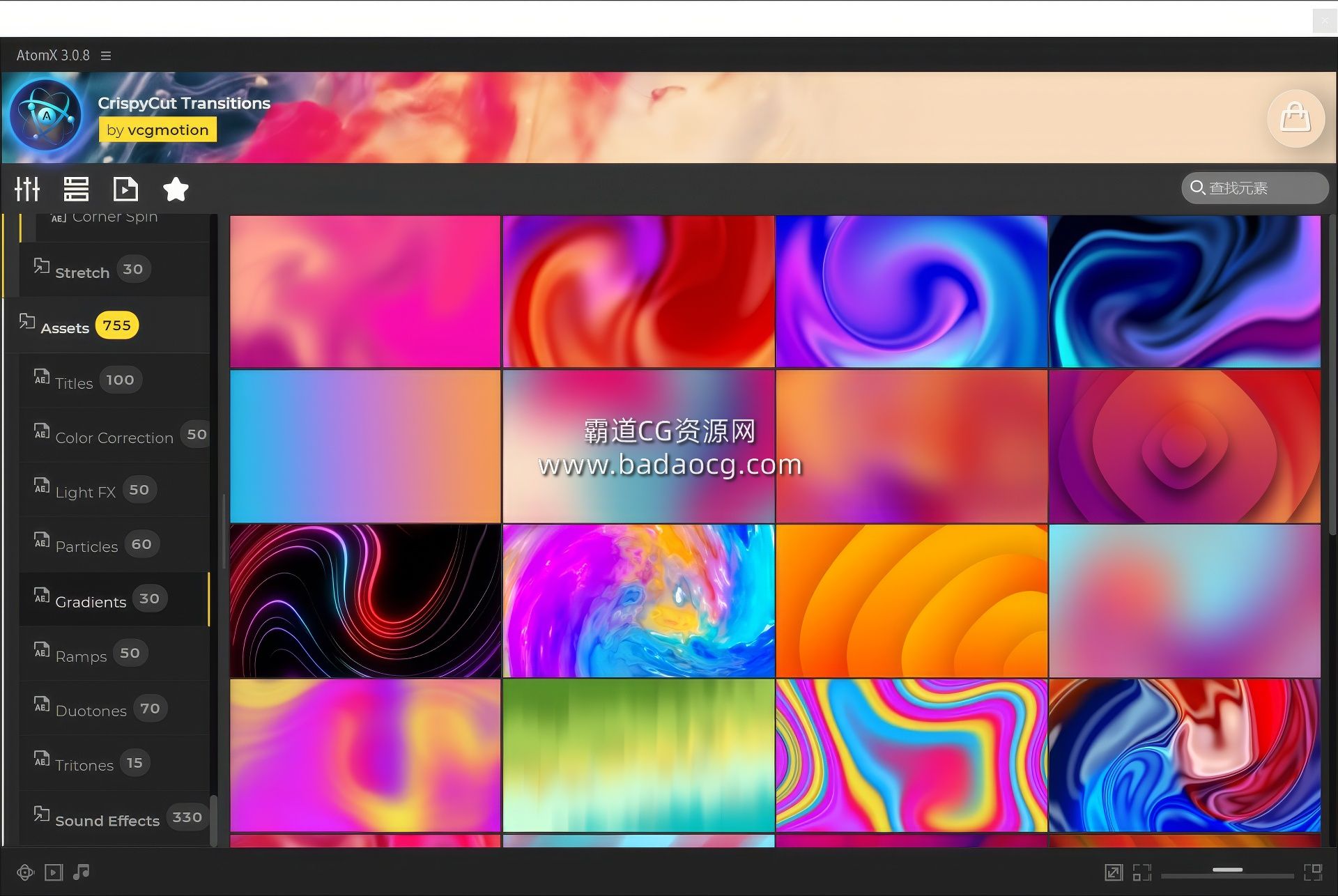Click the 330 count badge
The height and width of the screenshot is (896, 1338).
click(x=187, y=817)
